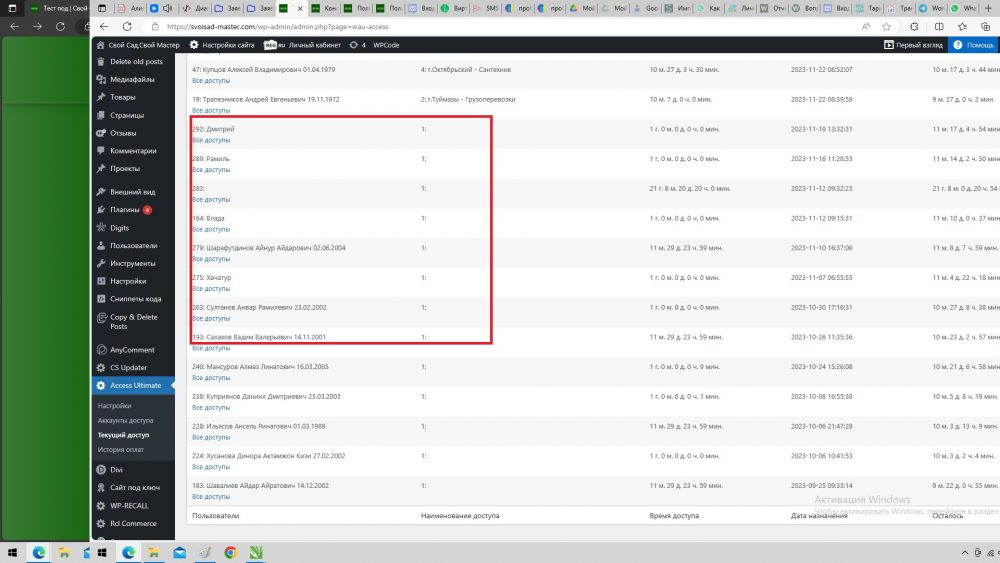Launch Chrome from the Windows taskbar
The height and width of the screenshot is (563, 1000).
pyautogui.click(x=229, y=552)
